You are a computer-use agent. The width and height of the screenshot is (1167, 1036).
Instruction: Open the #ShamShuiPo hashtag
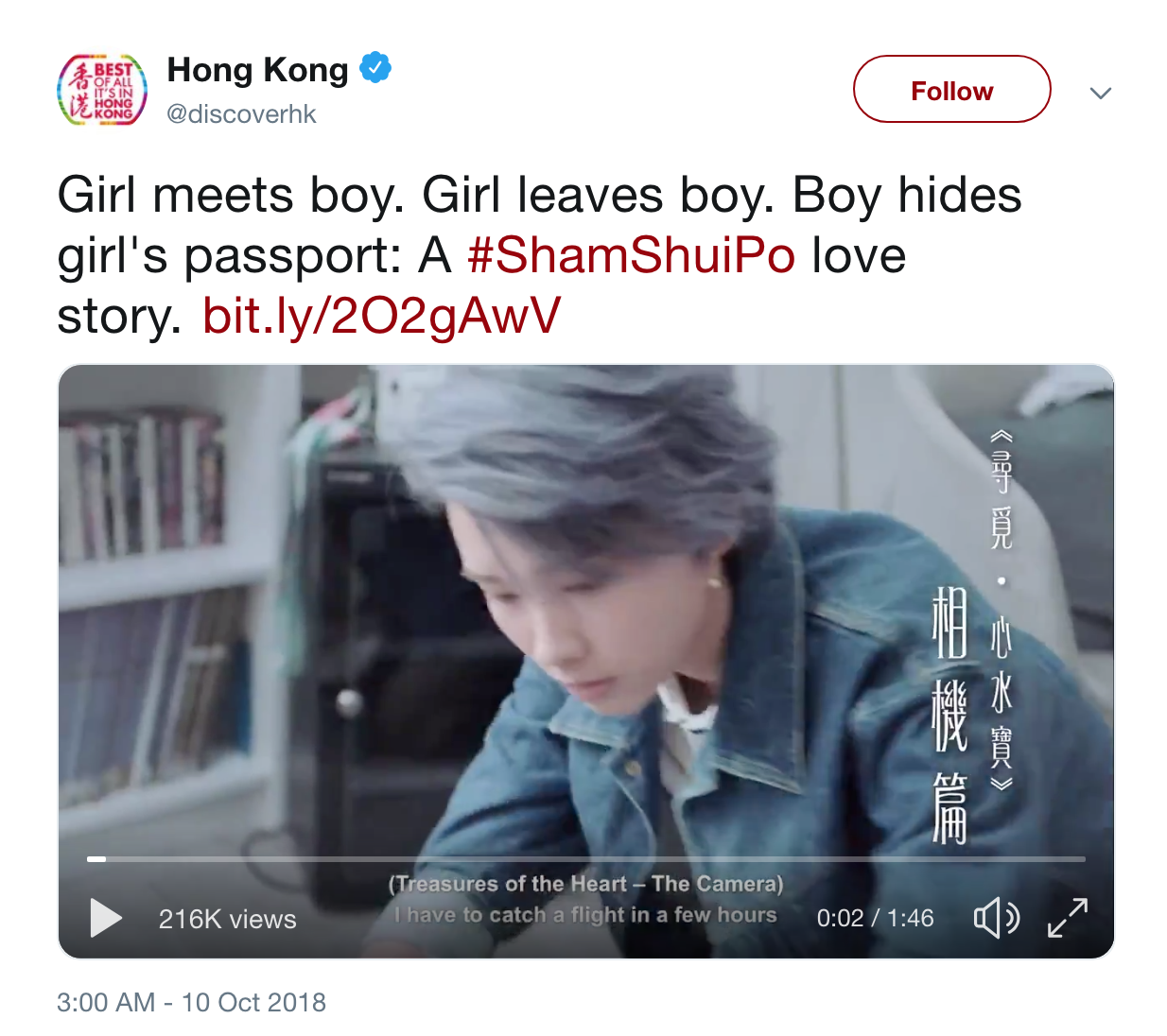(632, 255)
